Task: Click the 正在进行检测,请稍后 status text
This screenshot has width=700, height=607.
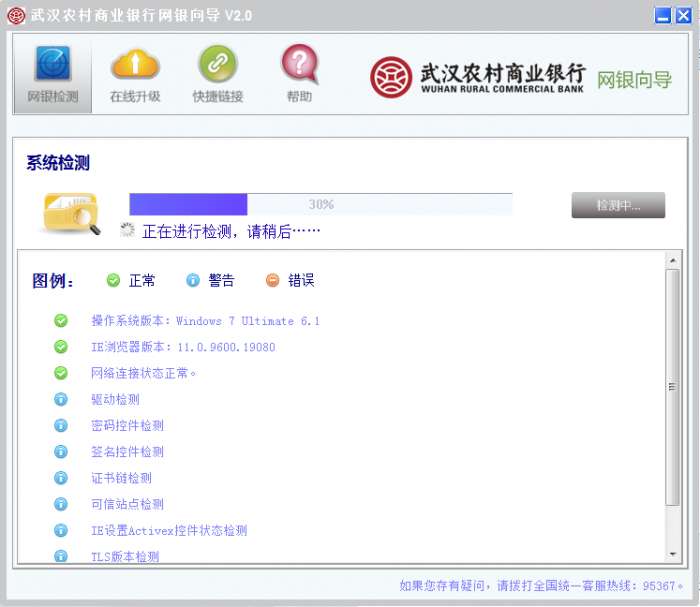Action: point(231,232)
